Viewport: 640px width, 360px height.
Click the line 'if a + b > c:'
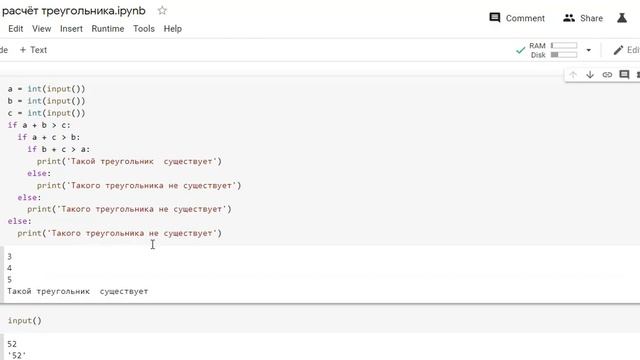39,125
